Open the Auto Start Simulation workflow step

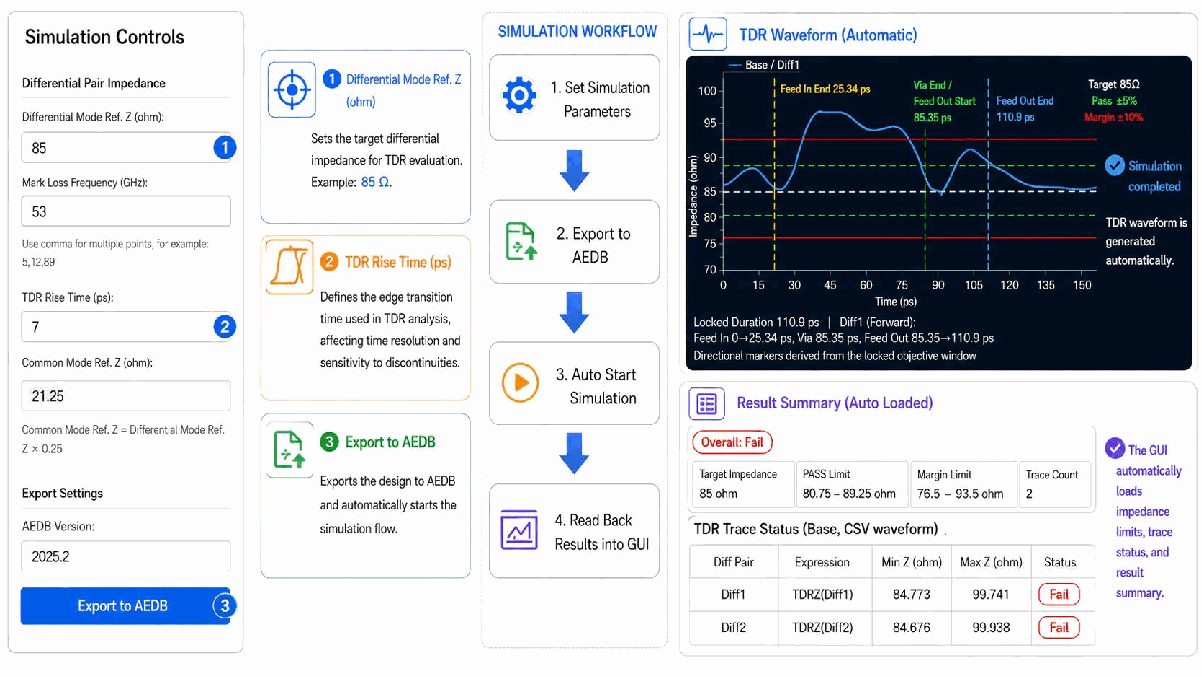(574, 384)
